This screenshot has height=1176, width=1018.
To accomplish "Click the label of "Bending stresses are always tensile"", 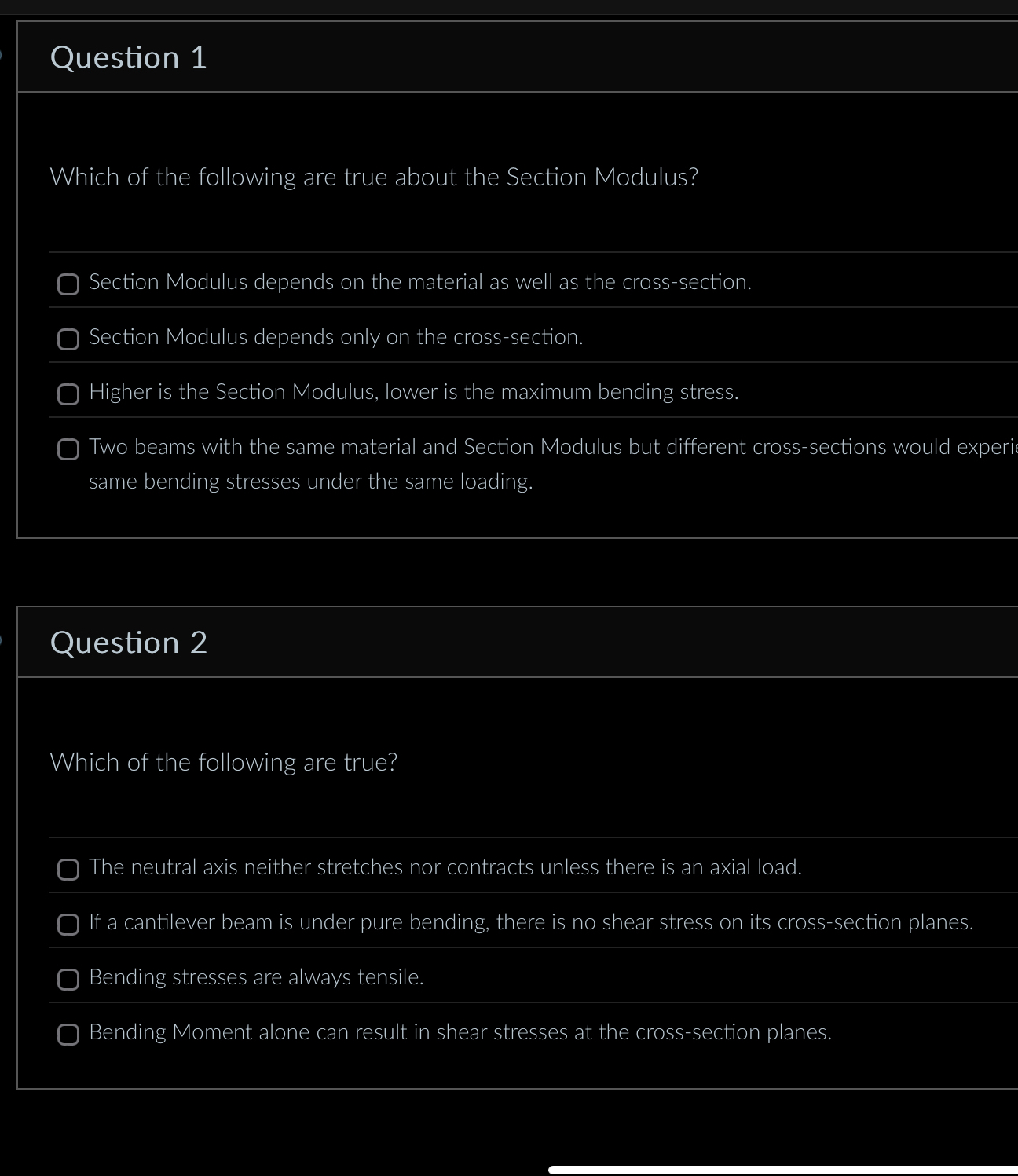I will coord(257,977).
